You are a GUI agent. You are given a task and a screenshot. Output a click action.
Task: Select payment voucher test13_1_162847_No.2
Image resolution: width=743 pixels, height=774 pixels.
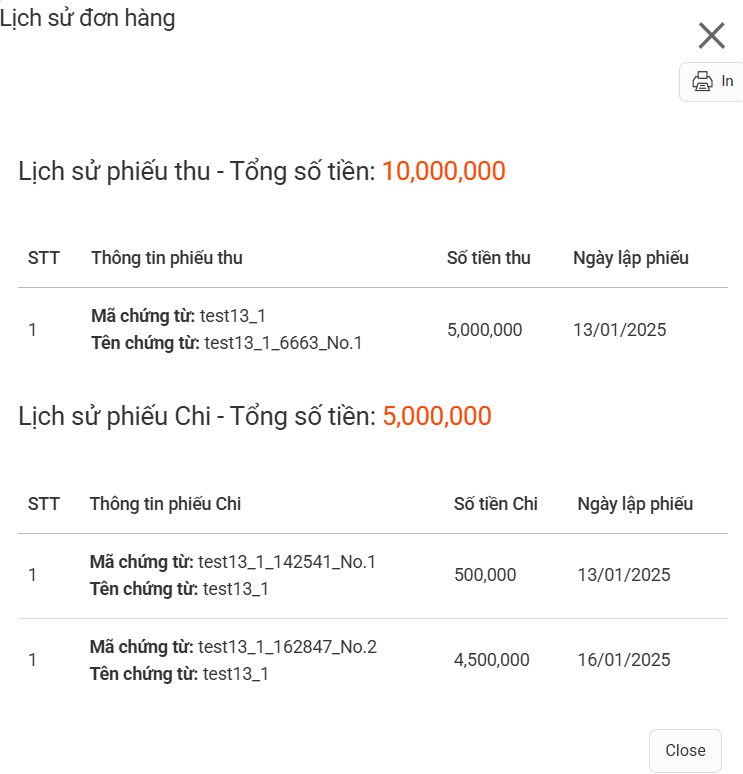(x=287, y=647)
